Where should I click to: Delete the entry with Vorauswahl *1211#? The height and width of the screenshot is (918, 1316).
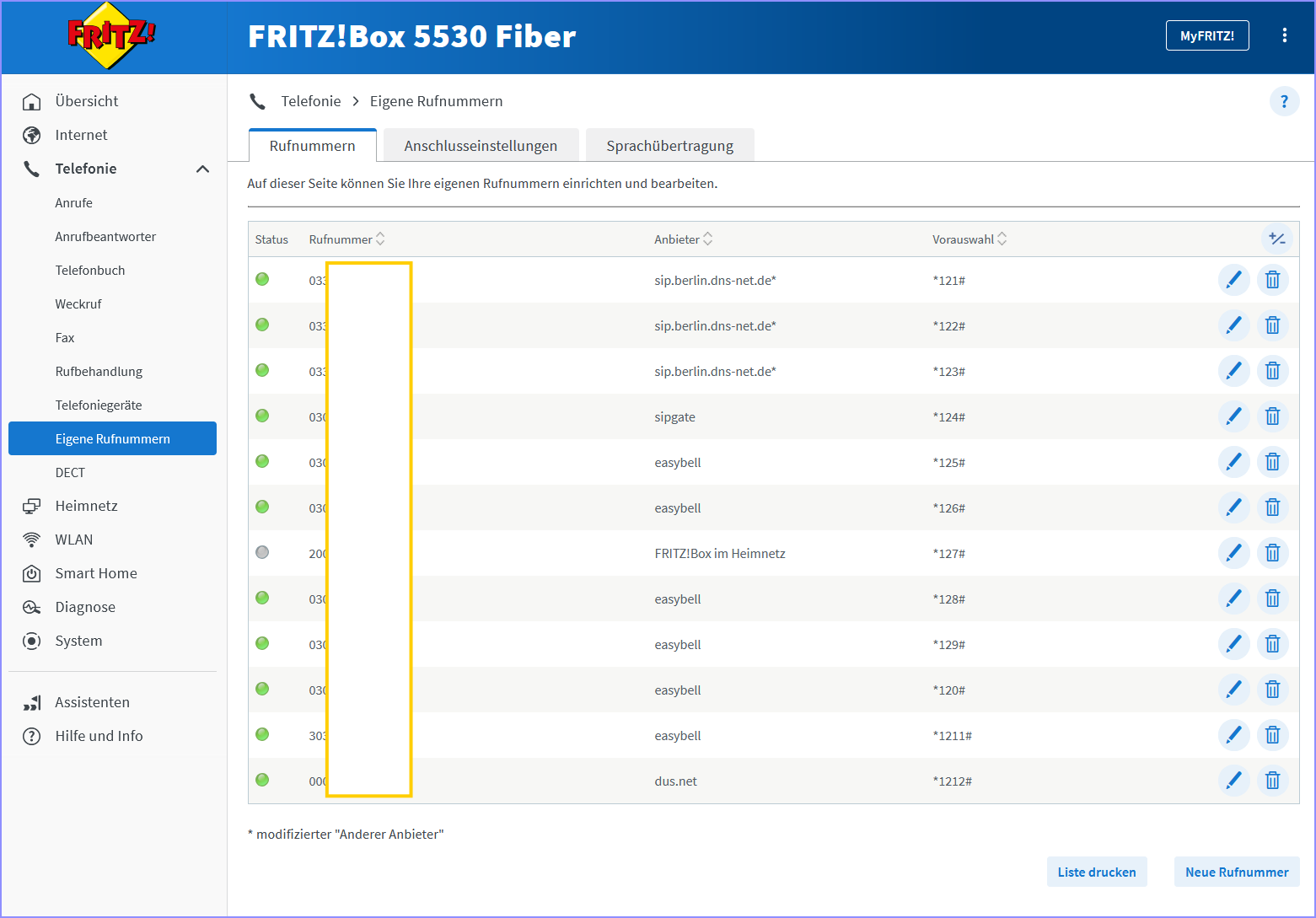[1272, 735]
